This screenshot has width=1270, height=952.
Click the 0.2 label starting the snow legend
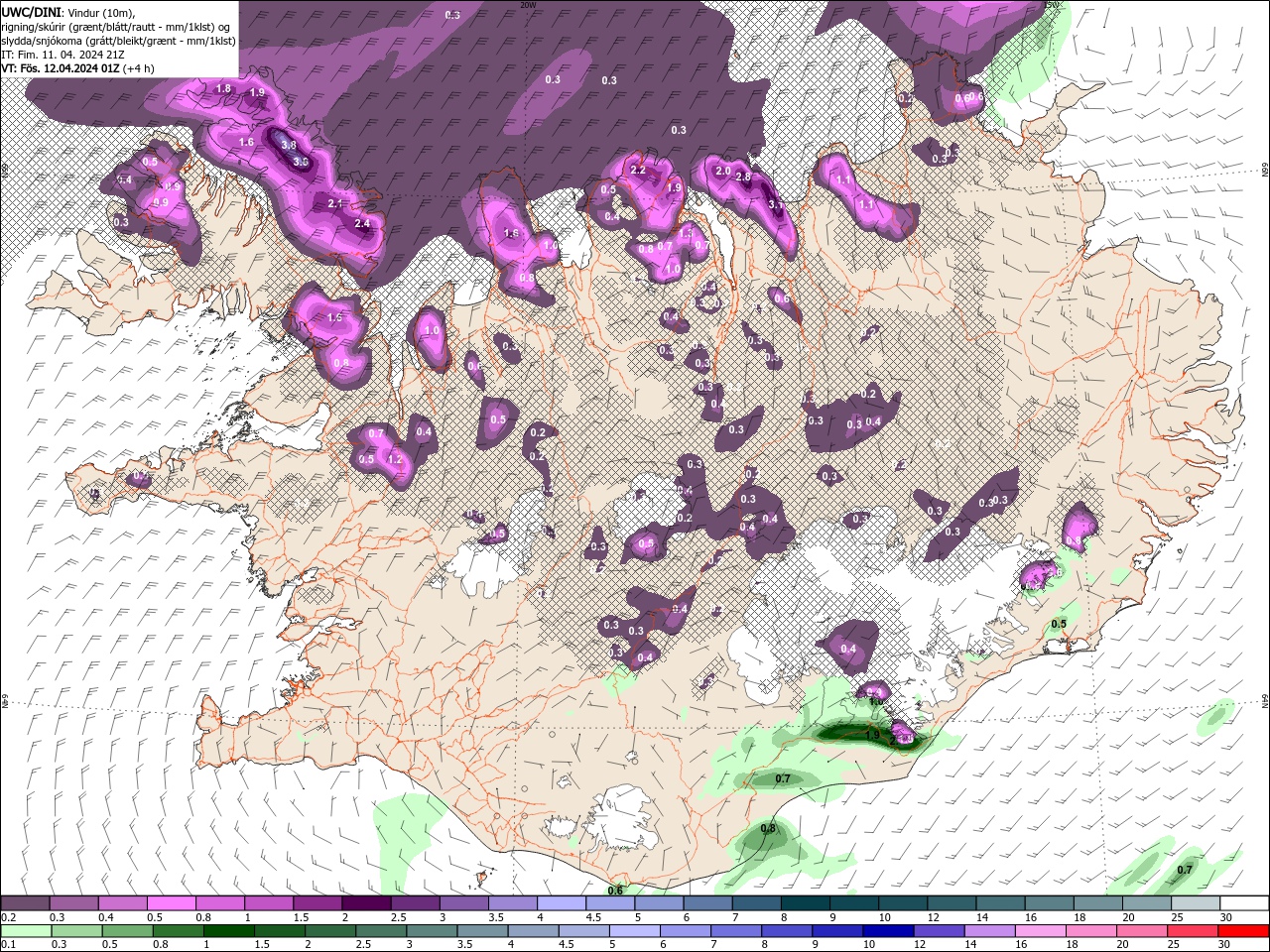tap(9, 917)
